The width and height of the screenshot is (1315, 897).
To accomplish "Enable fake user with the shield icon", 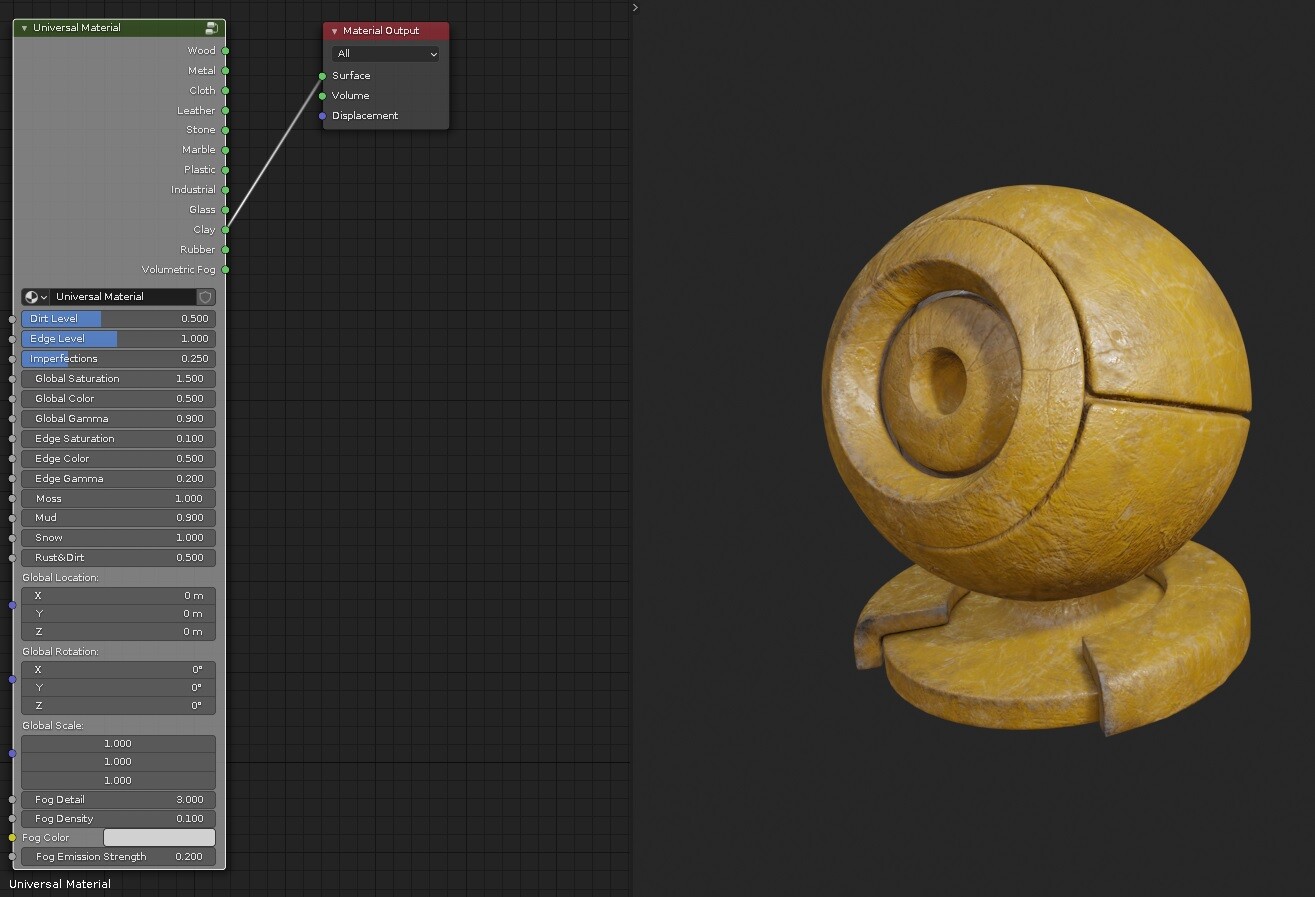I will pos(204,297).
